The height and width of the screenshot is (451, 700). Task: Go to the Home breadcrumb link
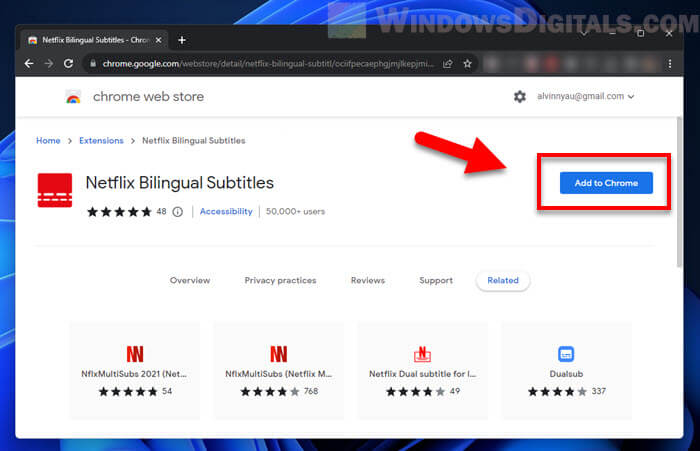pos(48,141)
